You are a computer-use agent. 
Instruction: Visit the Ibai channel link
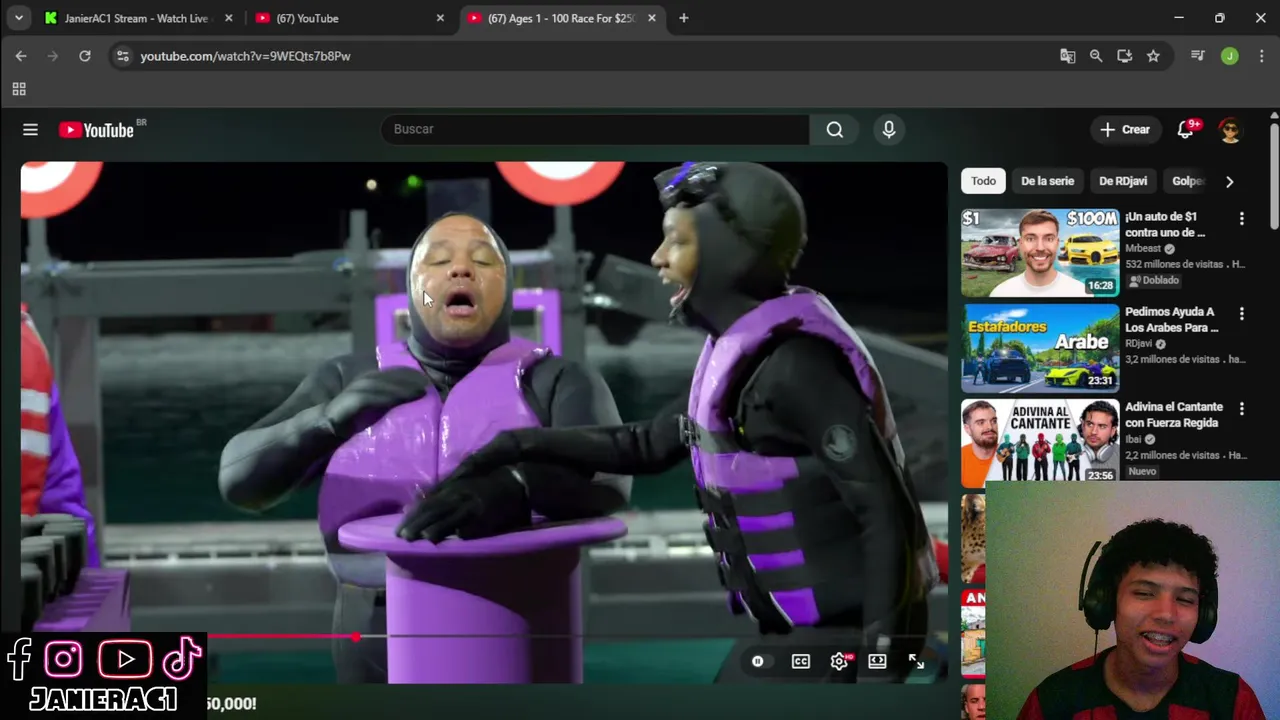pyautogui.click(x=1134, y=439)
